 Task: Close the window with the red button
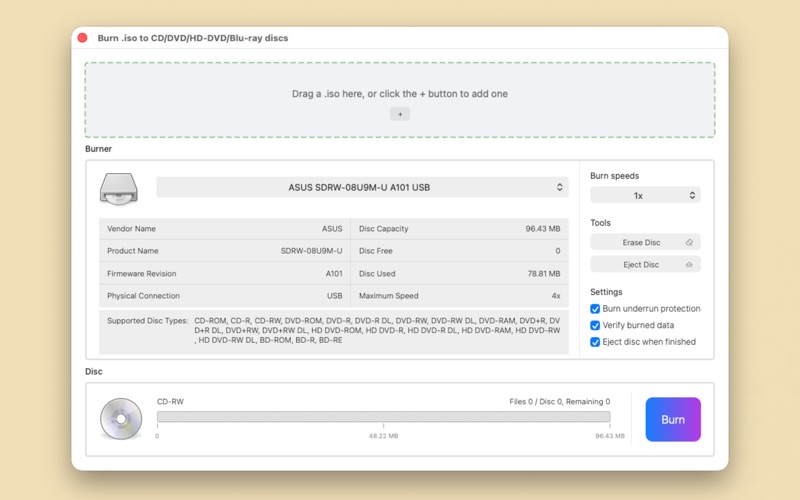82,38
